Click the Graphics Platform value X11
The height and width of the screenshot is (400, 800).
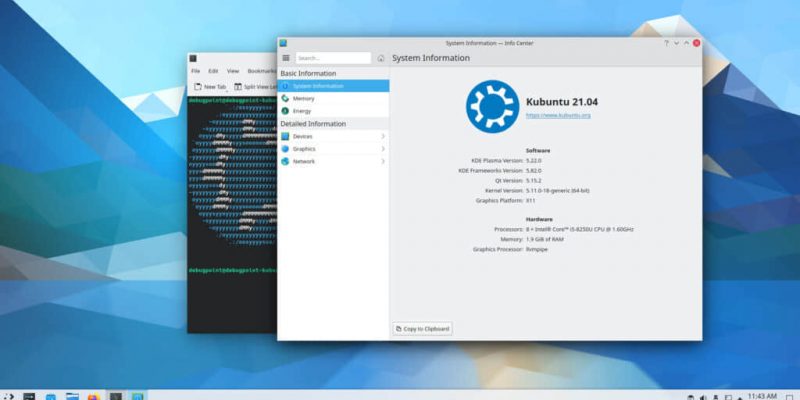point(531,201)
